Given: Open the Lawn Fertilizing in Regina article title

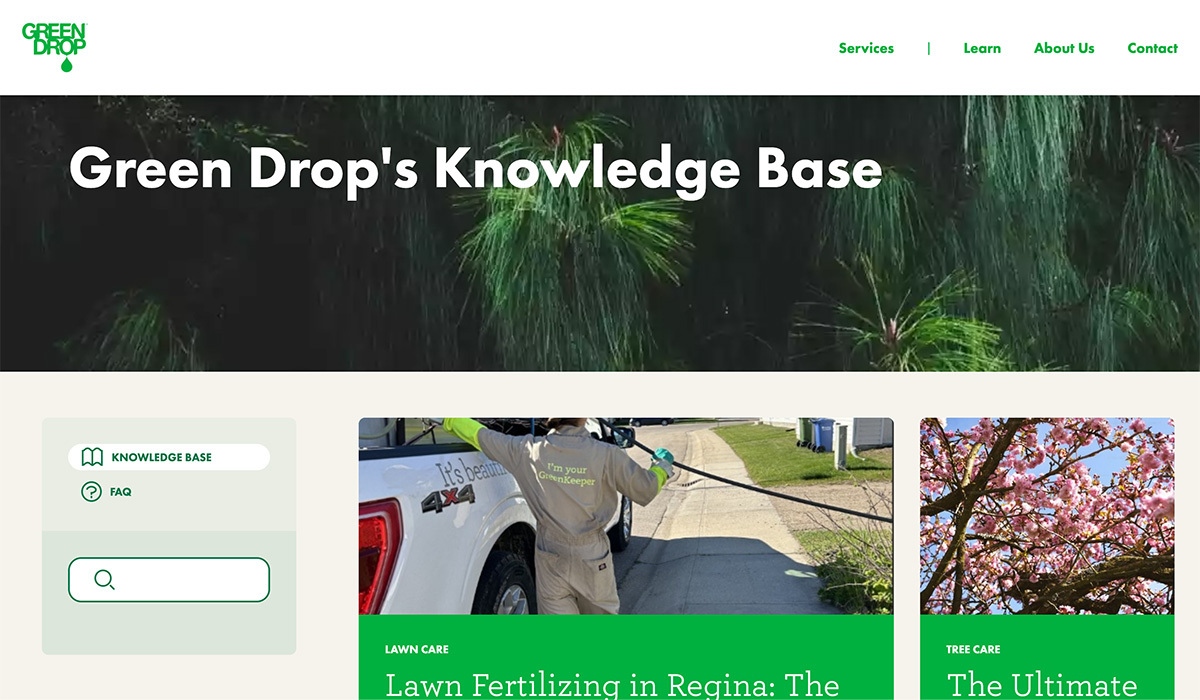Looking at the screenshot, I should click(612, 685).
